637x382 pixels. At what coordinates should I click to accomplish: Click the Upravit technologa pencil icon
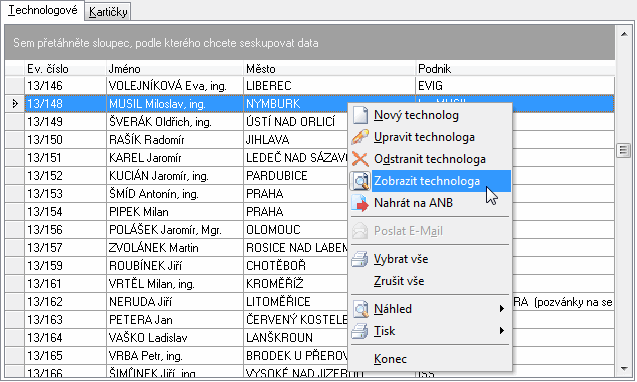click(360, 137)
